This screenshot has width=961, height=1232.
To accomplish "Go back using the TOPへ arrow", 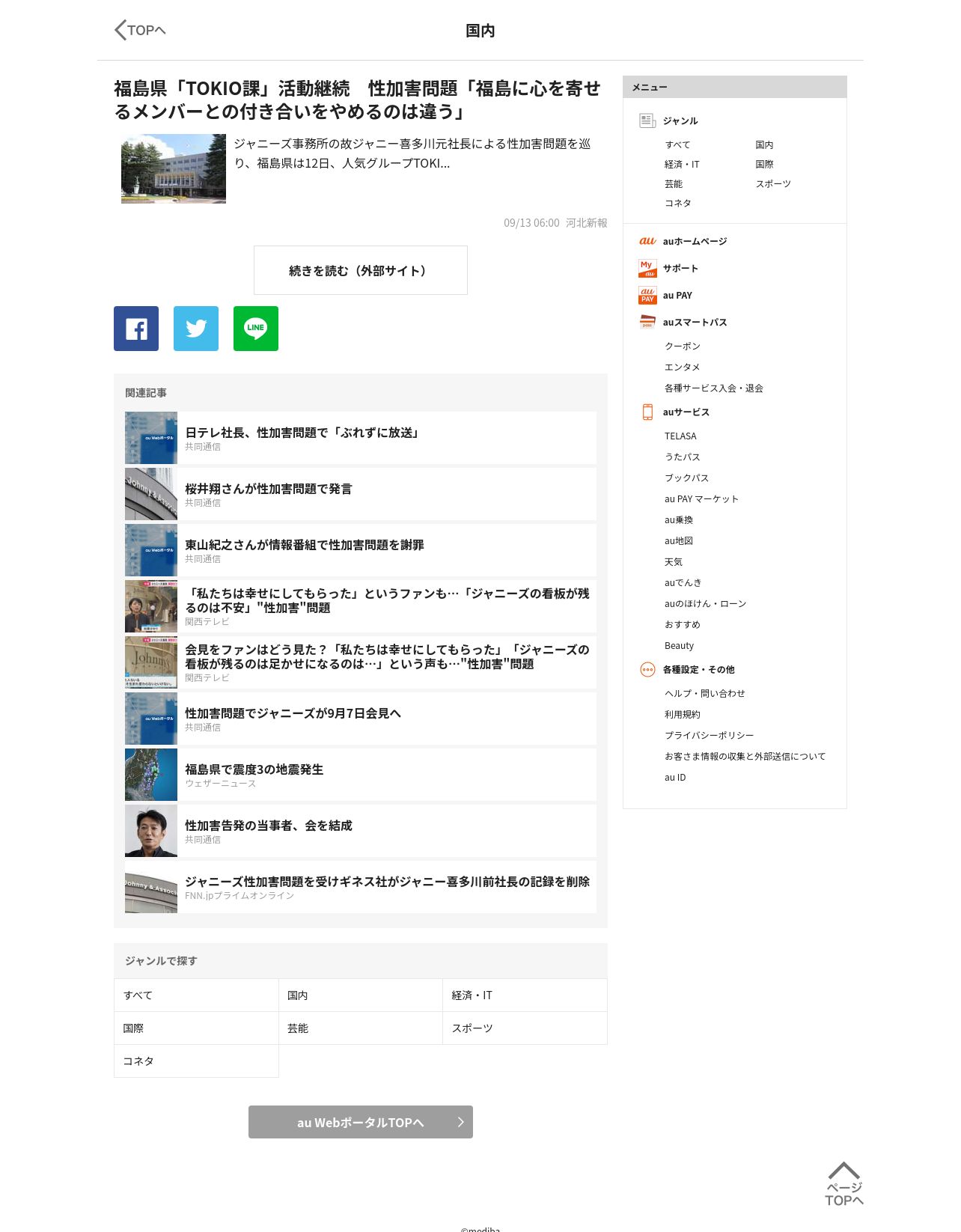I will 140,30.
